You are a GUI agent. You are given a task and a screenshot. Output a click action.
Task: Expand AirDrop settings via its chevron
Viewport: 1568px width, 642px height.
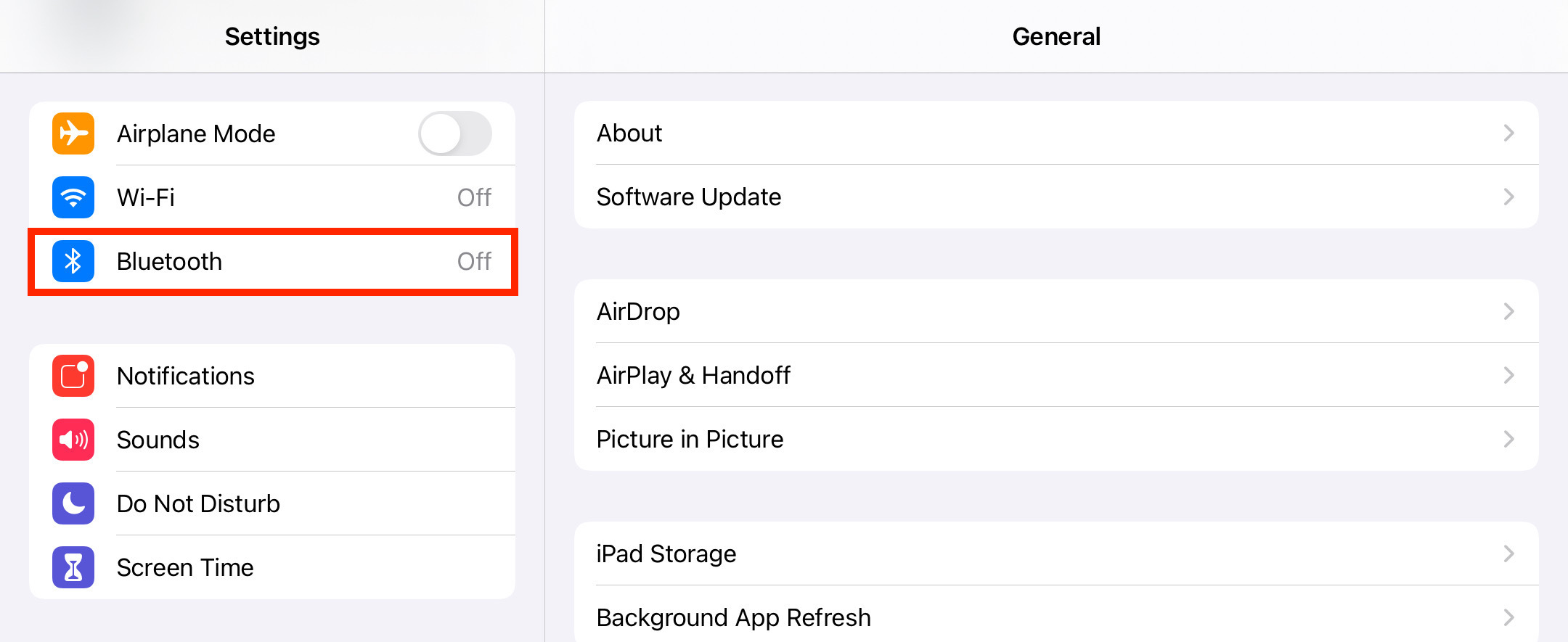[x=1510, y=311]
